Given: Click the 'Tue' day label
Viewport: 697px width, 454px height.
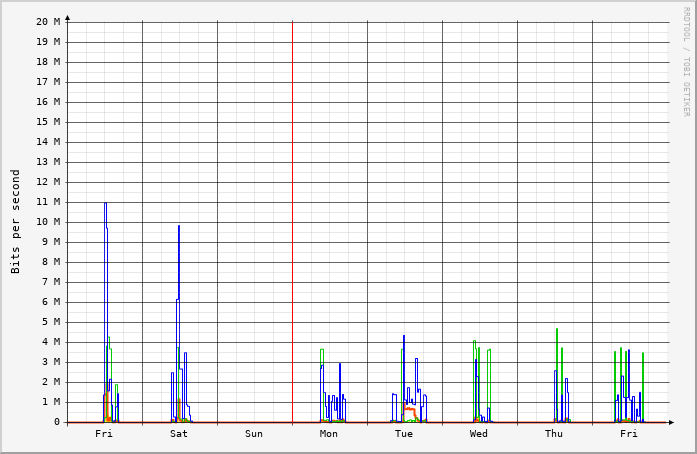Looking at the screenshot, I should (404, 434).
